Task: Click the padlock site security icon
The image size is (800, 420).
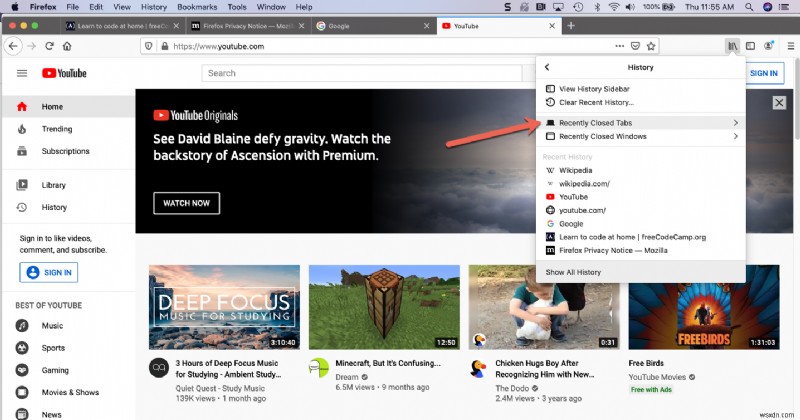Action: click(x=164, y=46)
